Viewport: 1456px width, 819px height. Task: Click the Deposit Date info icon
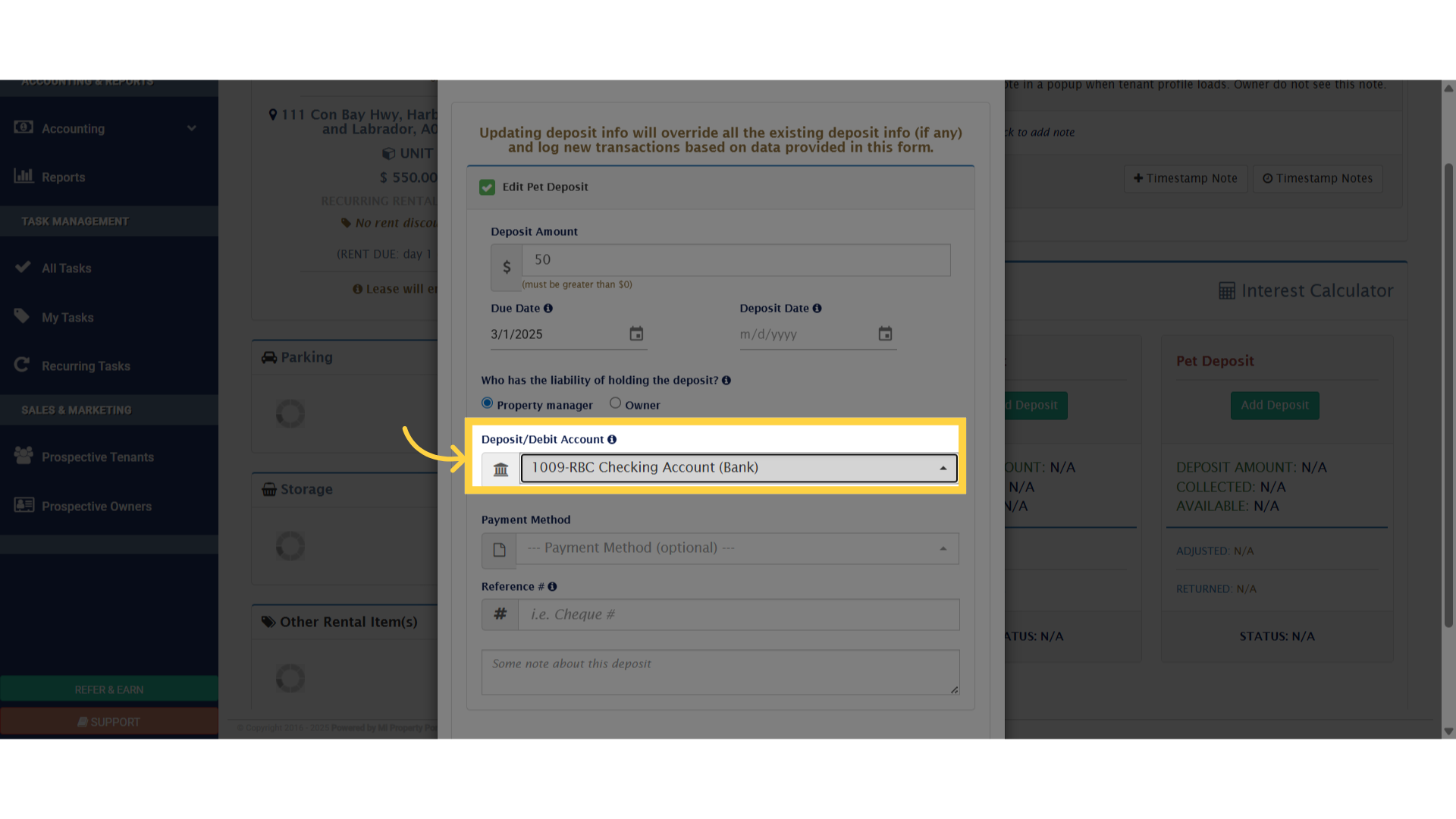(817, 308)
